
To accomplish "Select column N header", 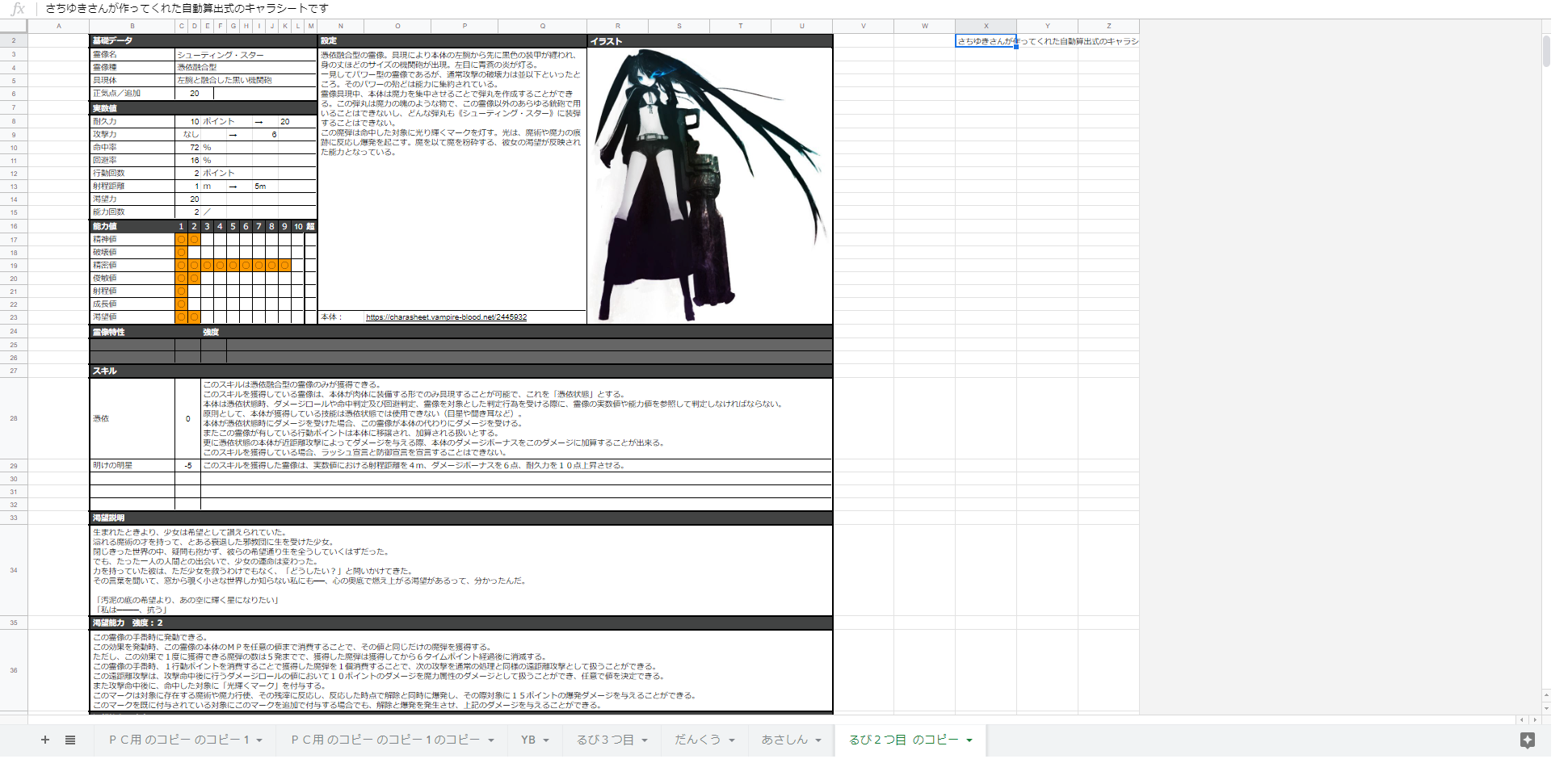I will (340, 26).
